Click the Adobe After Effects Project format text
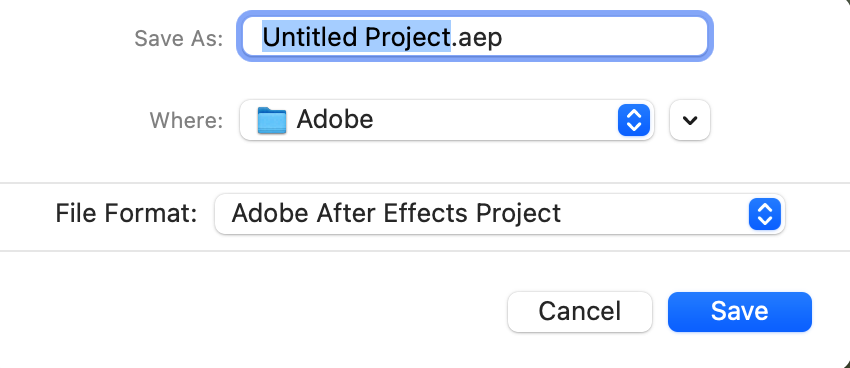Viewport: 850px width, 368px height. (396, 214)
